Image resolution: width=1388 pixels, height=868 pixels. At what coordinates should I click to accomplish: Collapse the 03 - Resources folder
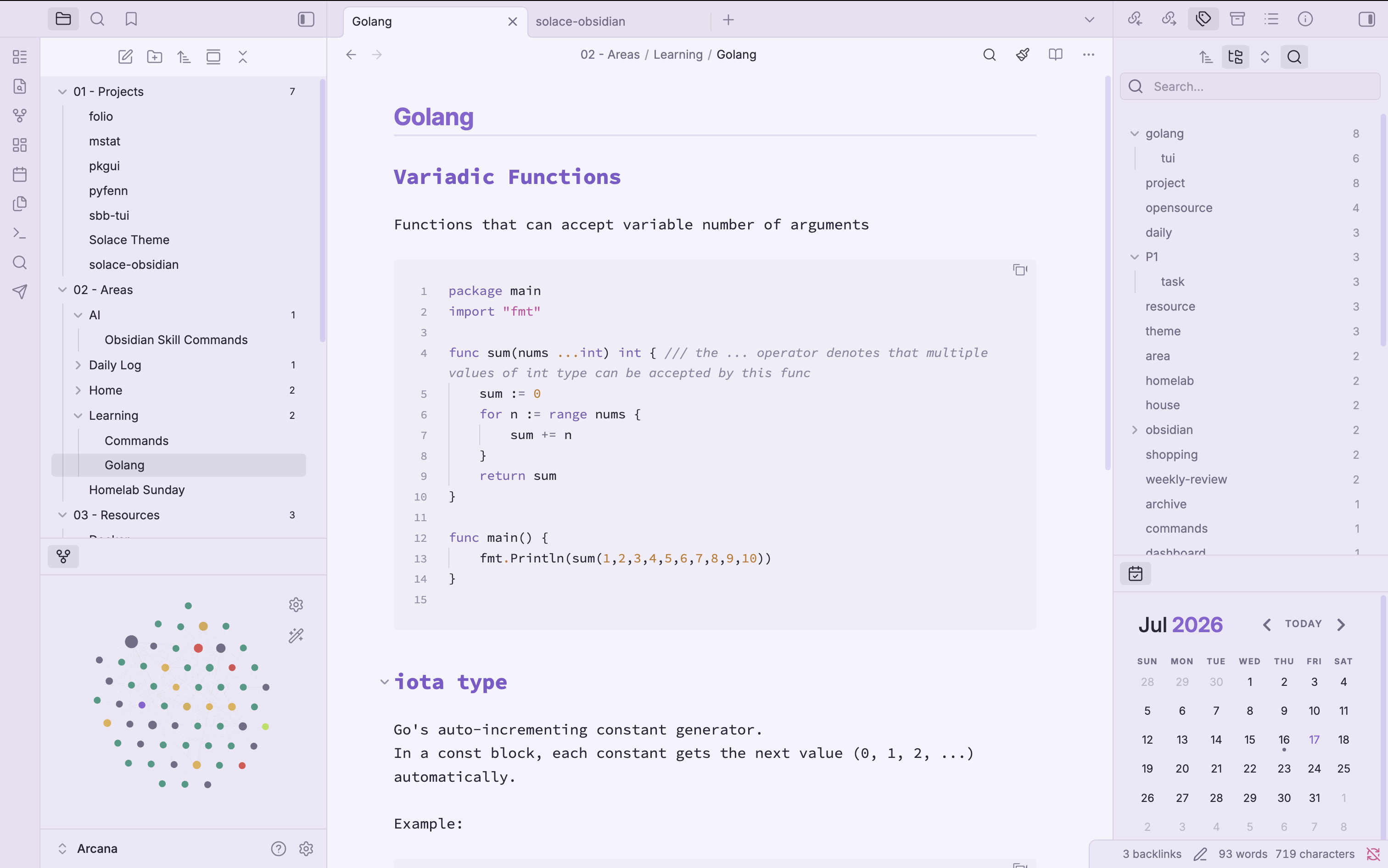(x=62, y=515)
